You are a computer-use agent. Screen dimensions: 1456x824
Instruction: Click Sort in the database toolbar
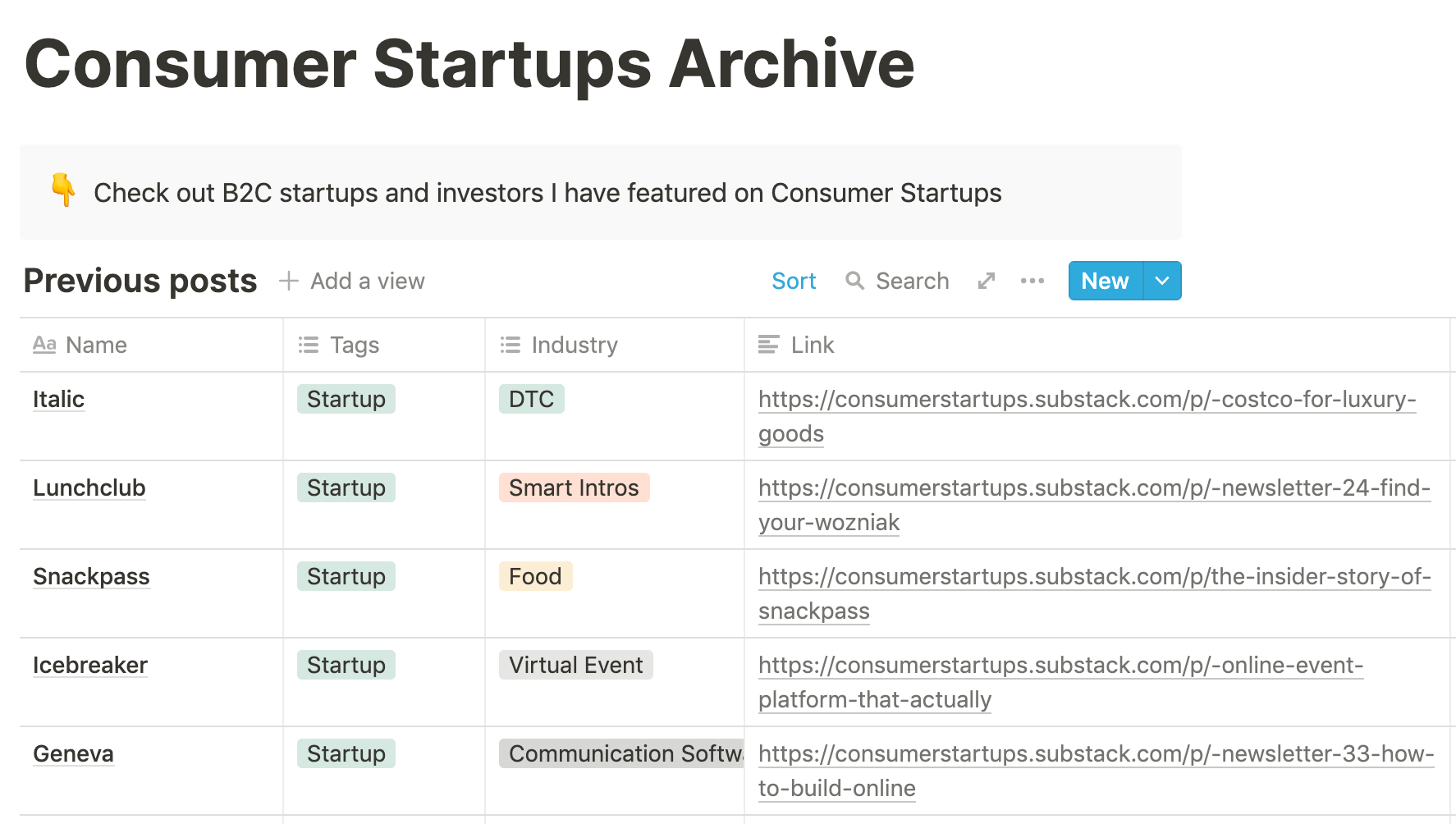coord(794,281)
